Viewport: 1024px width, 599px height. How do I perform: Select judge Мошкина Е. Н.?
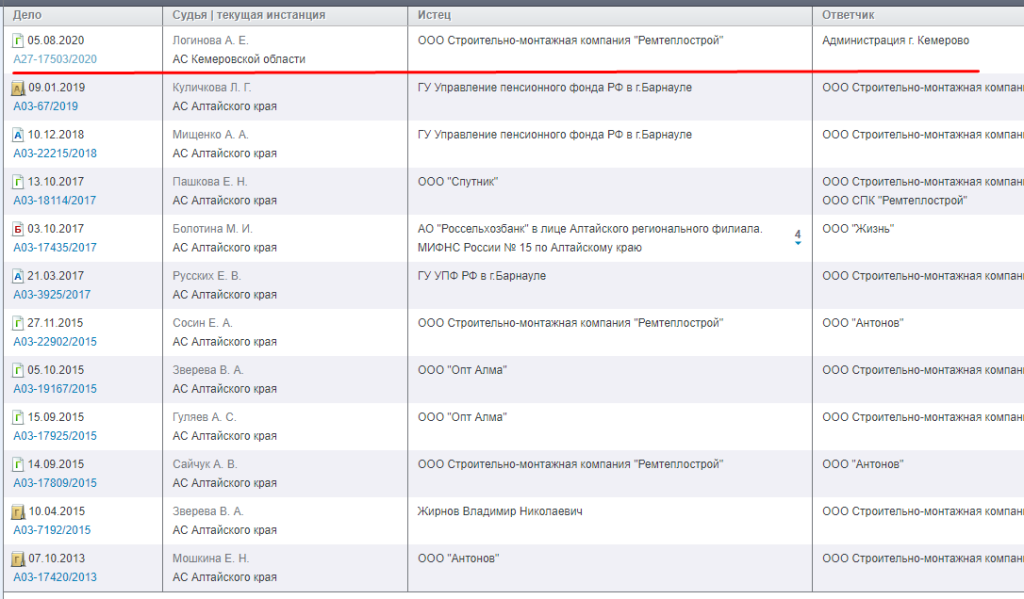[211, 558]
